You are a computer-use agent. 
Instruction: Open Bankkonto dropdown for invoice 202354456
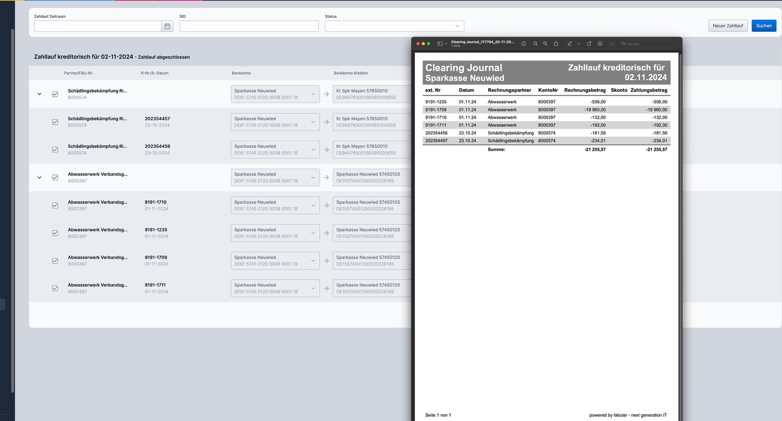(275, 150)
